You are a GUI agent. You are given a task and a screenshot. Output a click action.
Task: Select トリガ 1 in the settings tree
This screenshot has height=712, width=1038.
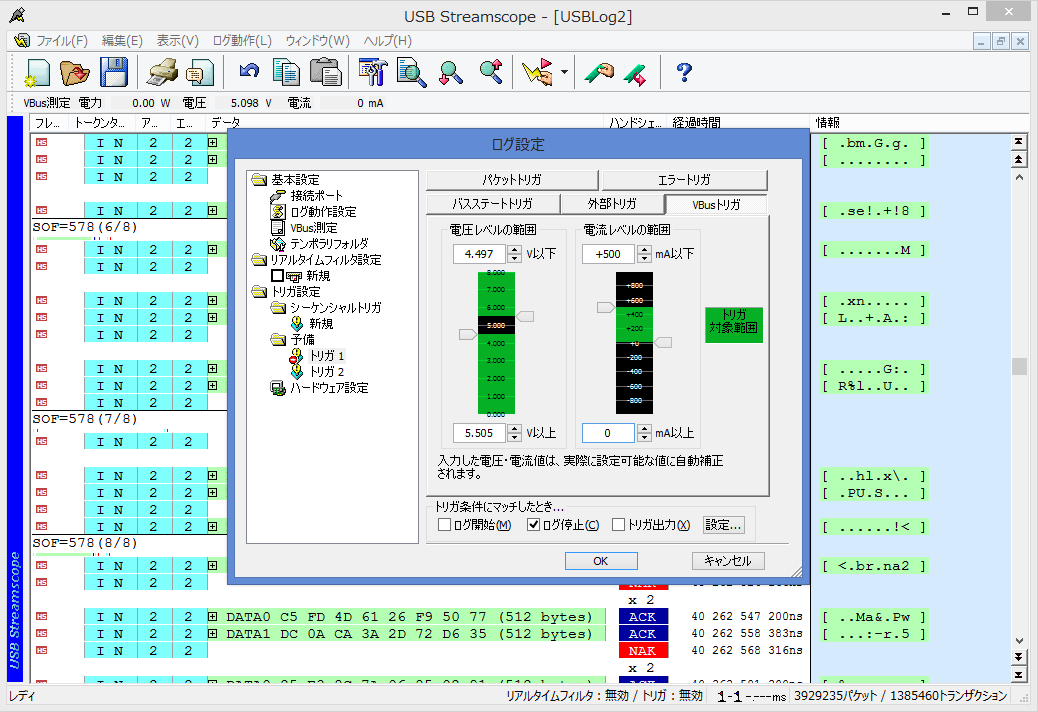pyautogui.click(x=327, y=356)
